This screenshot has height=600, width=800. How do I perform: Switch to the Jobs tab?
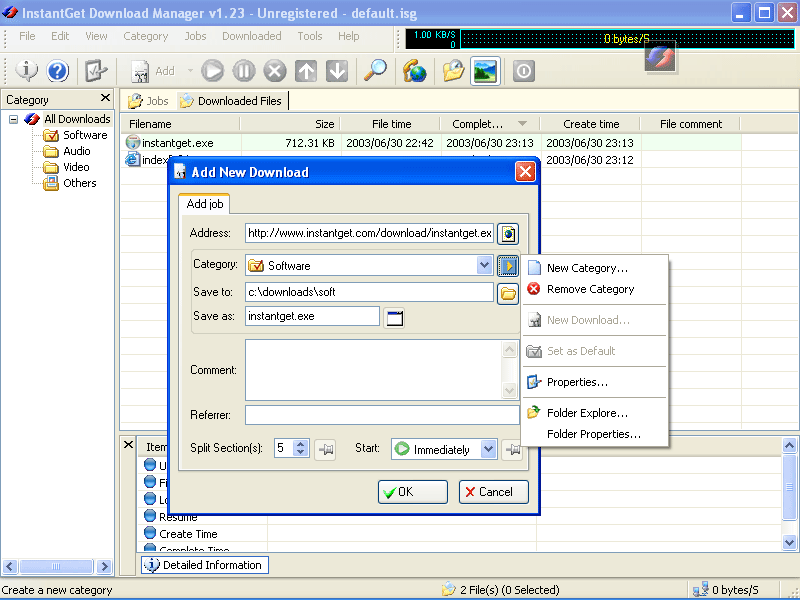(x=148, y=101)
